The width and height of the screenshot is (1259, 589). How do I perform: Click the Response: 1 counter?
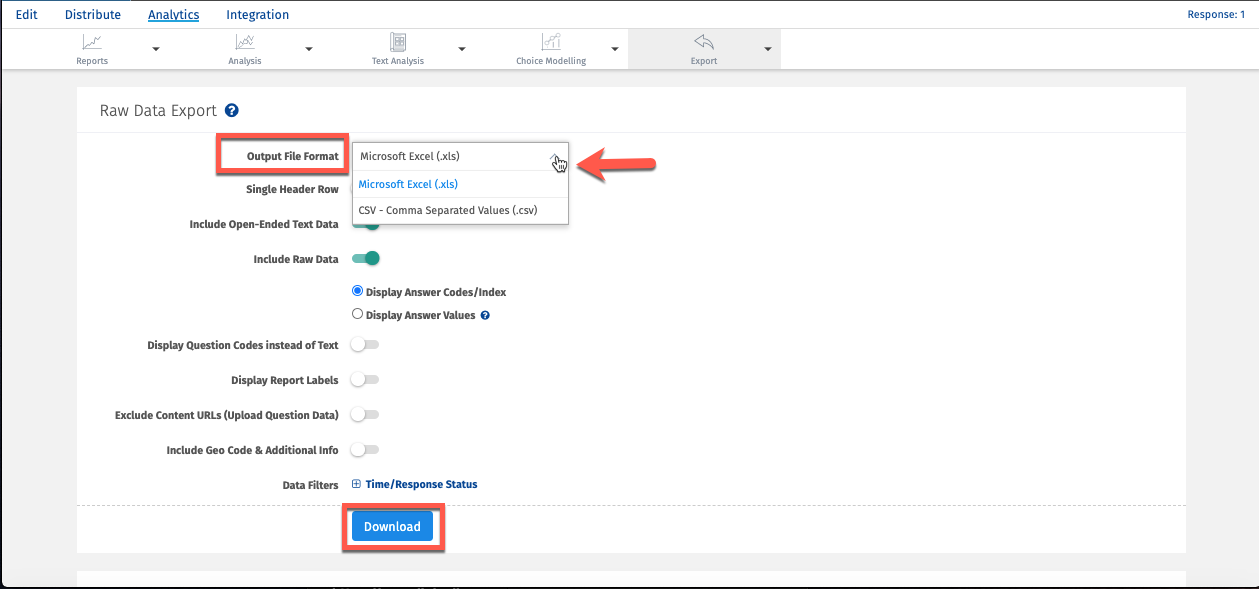point(1215,15)
